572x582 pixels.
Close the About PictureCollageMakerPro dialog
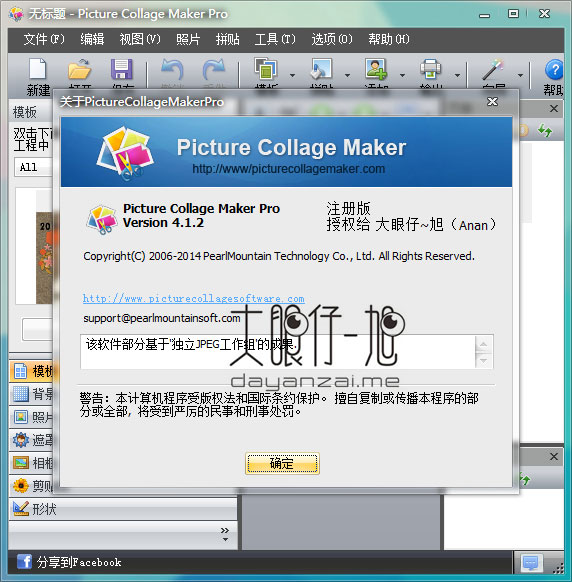(x=492, y=101)
